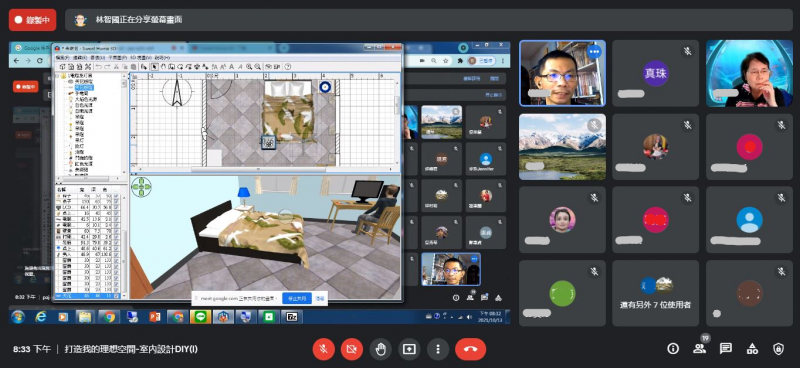Open 平面圖 menu in Sweet Home 3D
Image resolution: width=800 pixels, height=368 pixels.
[x=118, y=58]
